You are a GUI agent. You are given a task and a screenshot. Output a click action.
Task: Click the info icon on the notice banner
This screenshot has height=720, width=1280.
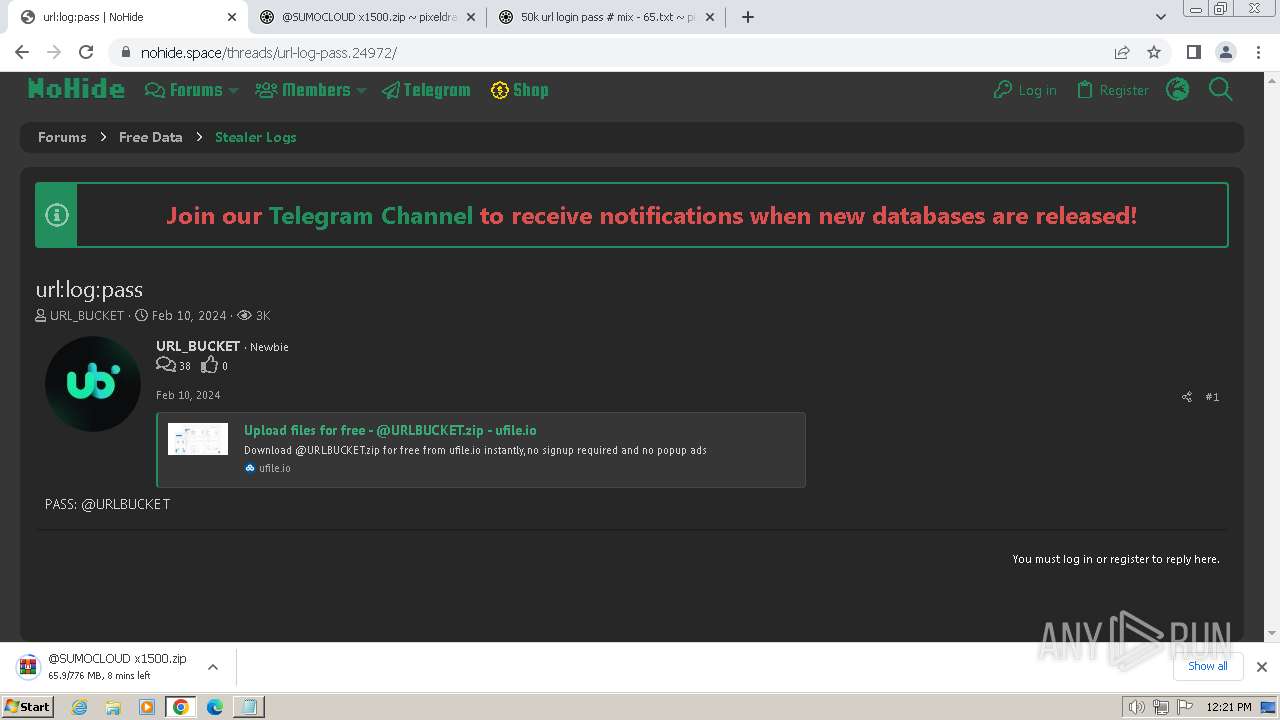[57, 215]
